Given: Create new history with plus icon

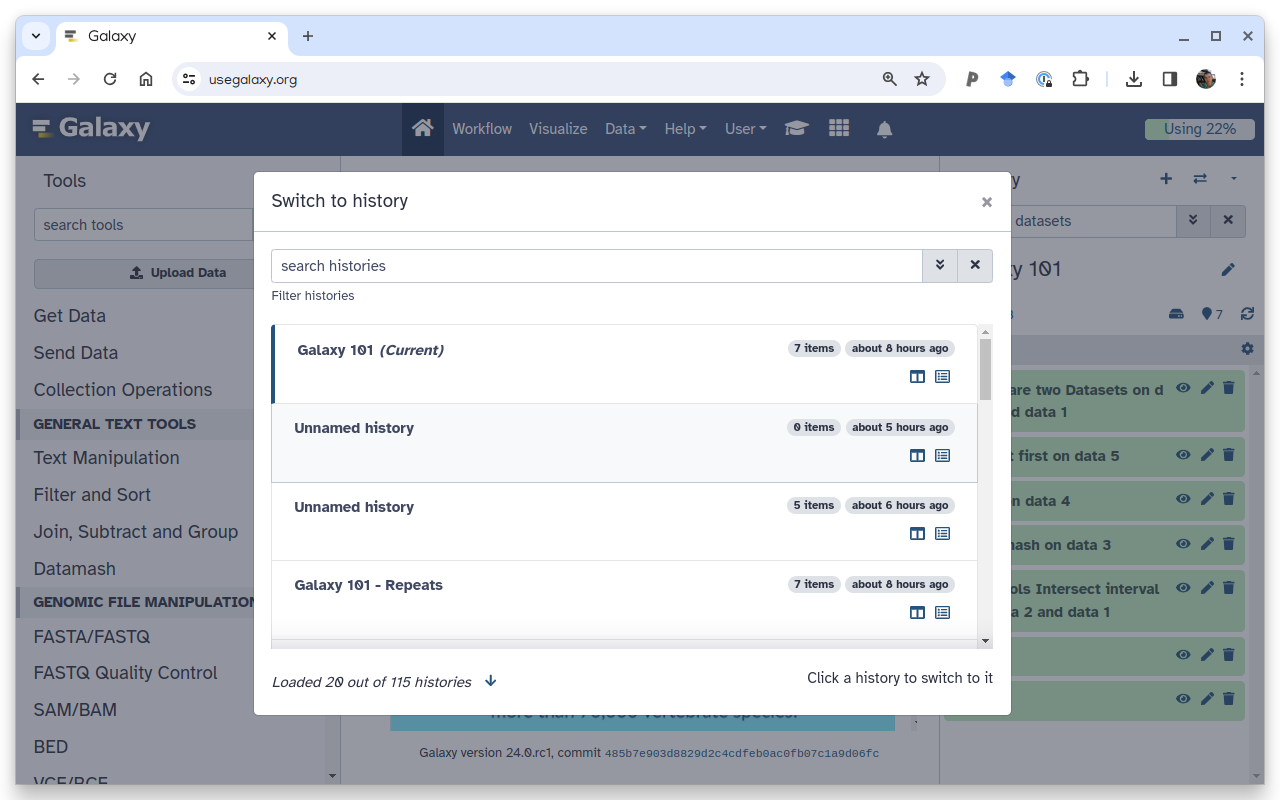Looking at the screenshot, I should (1166, 179).
